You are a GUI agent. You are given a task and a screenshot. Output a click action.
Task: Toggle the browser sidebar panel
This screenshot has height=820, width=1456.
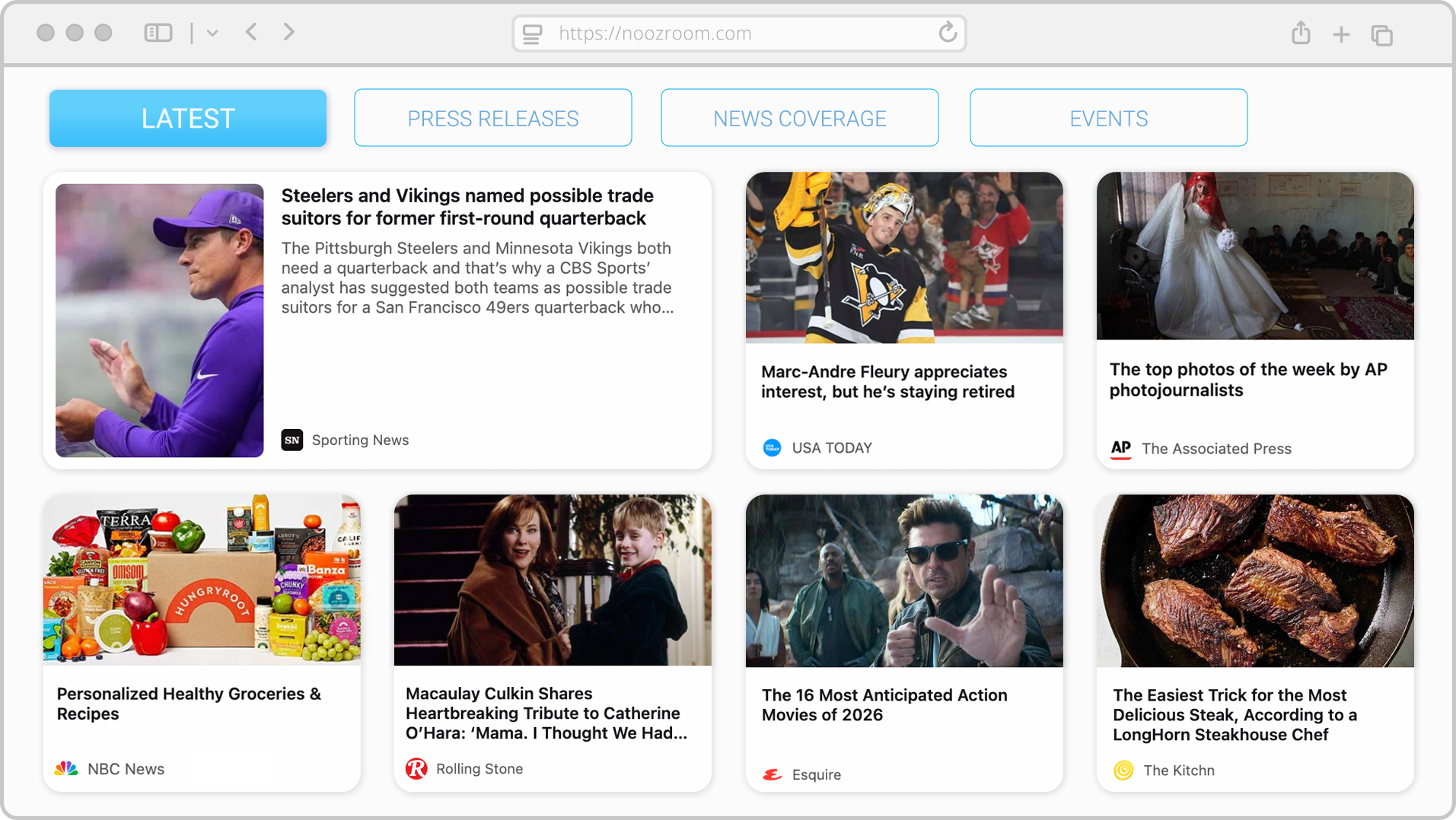click(158, 33)
